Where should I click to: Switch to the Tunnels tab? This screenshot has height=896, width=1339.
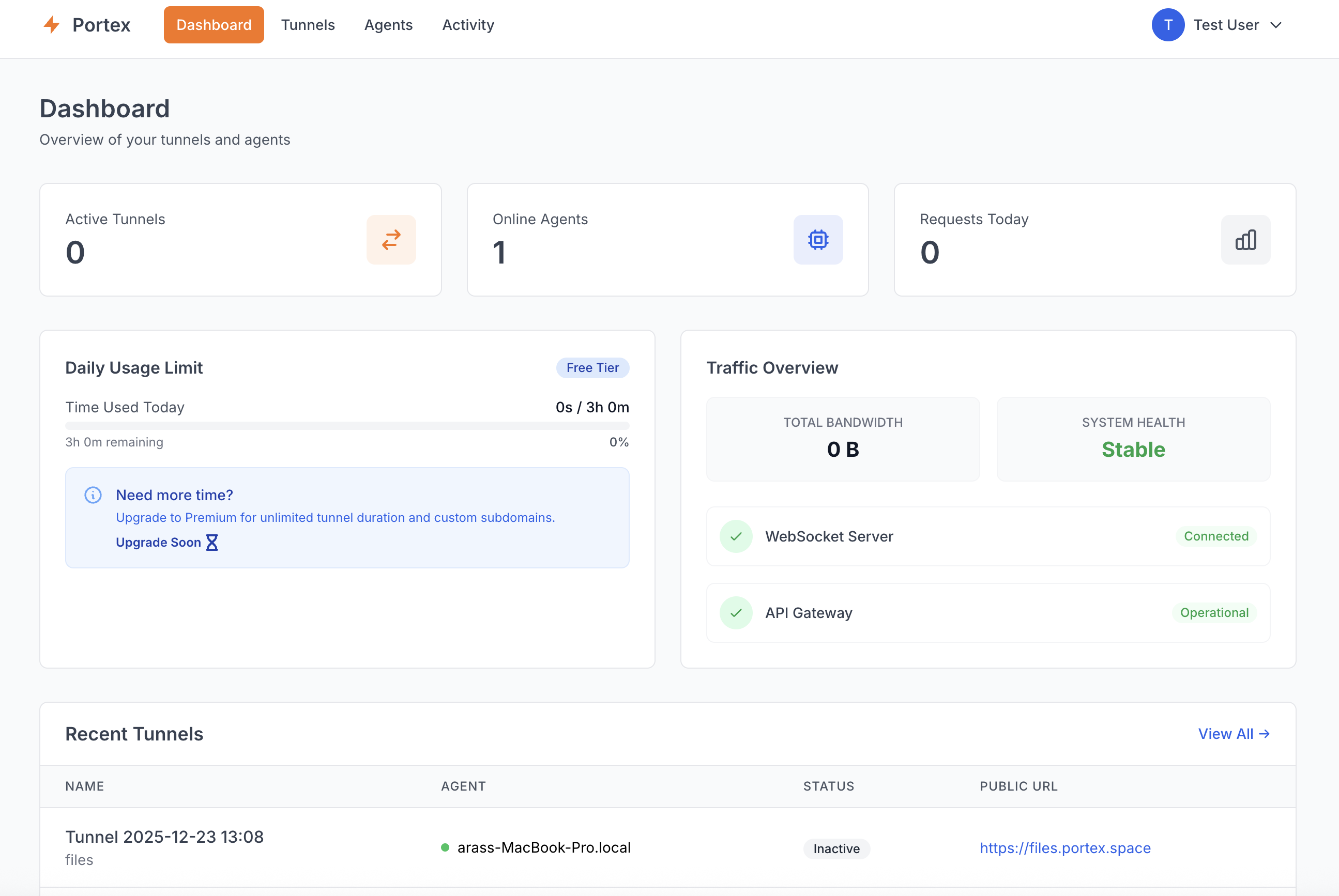pyautogui.click(x=308, y=25)
